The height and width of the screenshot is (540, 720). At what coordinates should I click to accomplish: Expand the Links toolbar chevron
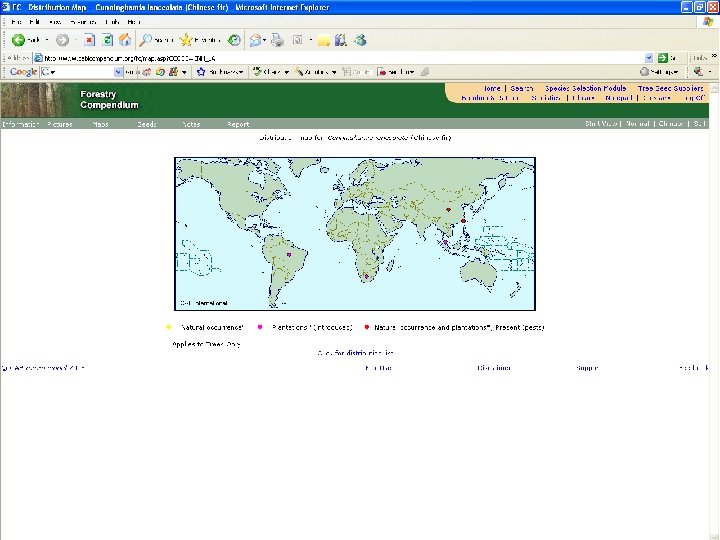click(714, 56)
